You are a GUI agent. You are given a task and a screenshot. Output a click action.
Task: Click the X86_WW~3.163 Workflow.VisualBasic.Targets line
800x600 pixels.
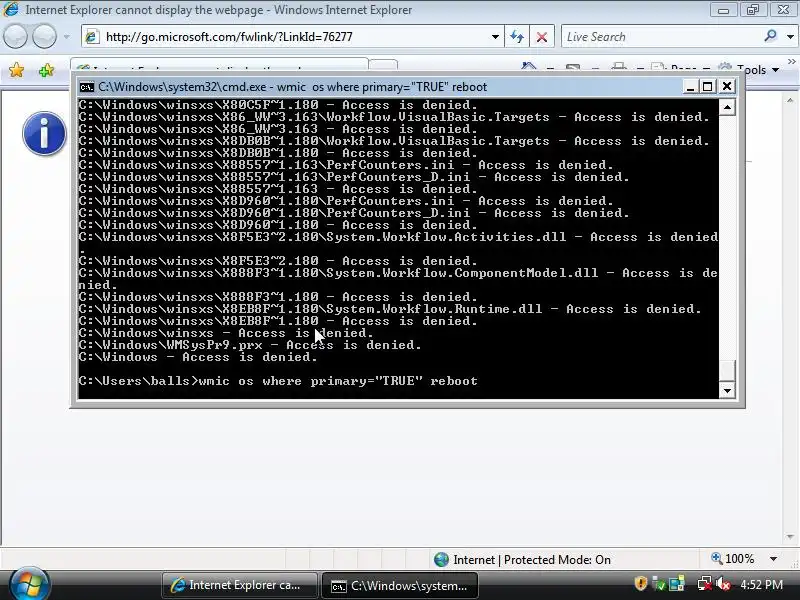pyautogui.click(x=394, y=117)
